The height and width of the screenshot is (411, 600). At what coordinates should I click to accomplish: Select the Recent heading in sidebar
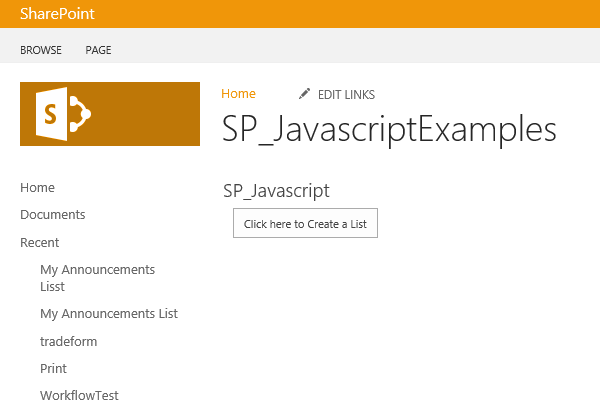coord(39,242)
